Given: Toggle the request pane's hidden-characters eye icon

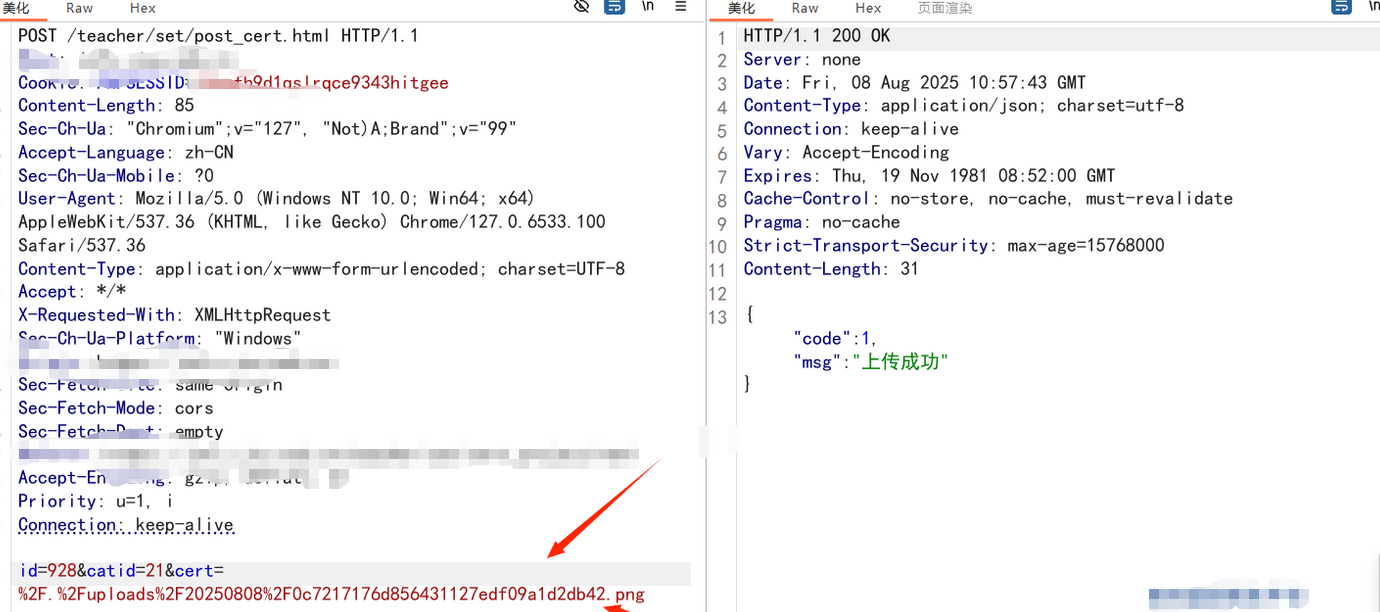Looking at the screenshot, I should 581,7.
